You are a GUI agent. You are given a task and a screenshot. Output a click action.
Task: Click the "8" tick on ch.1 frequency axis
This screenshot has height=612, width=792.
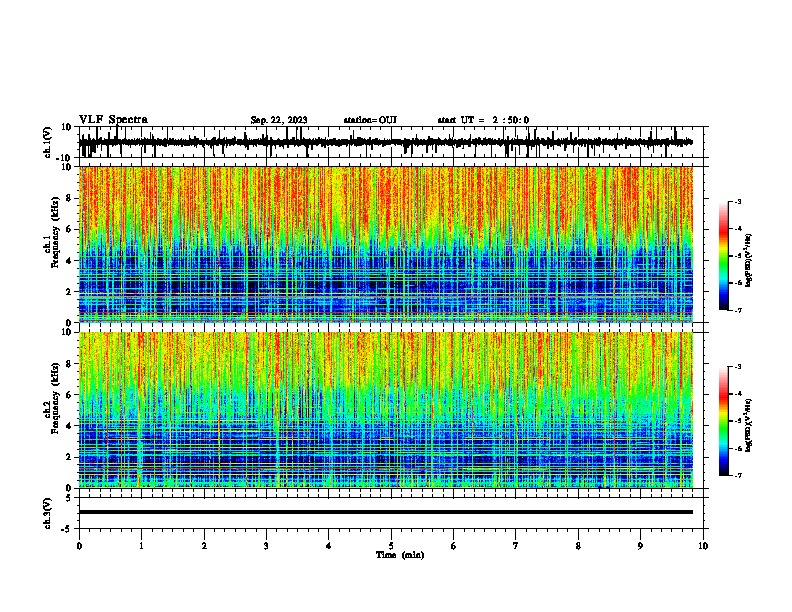click(69, 198)
